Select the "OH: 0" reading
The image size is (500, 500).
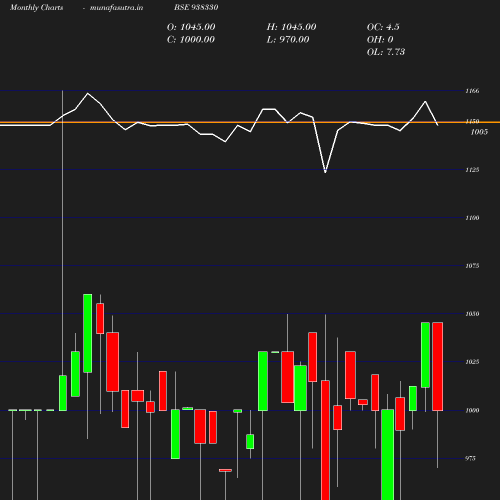click(x=380, y=40)
